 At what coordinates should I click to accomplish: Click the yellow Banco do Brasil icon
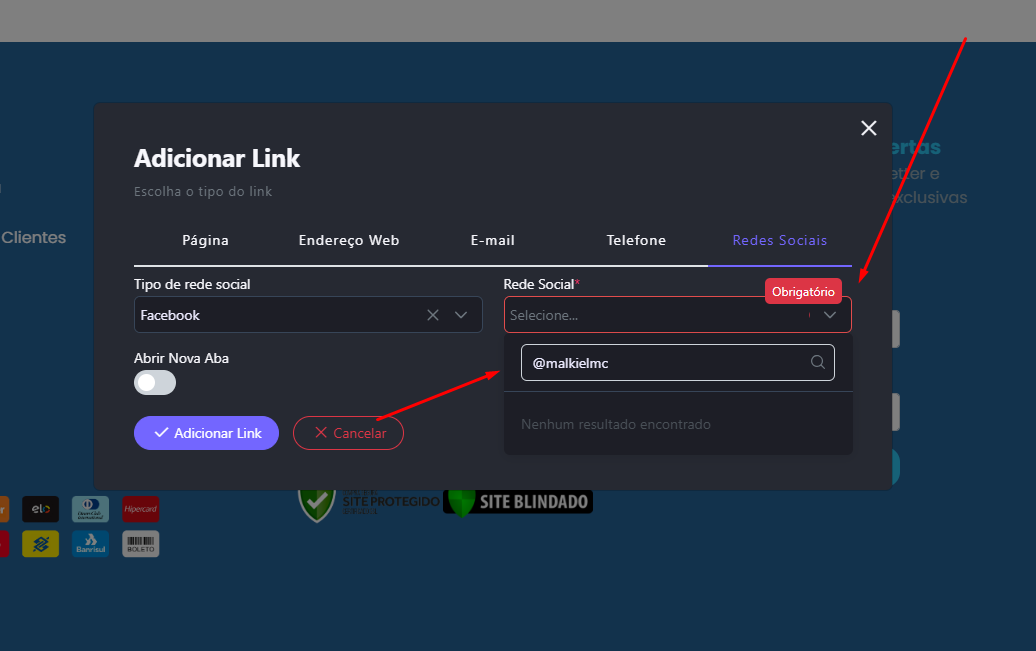coord(41,544)
